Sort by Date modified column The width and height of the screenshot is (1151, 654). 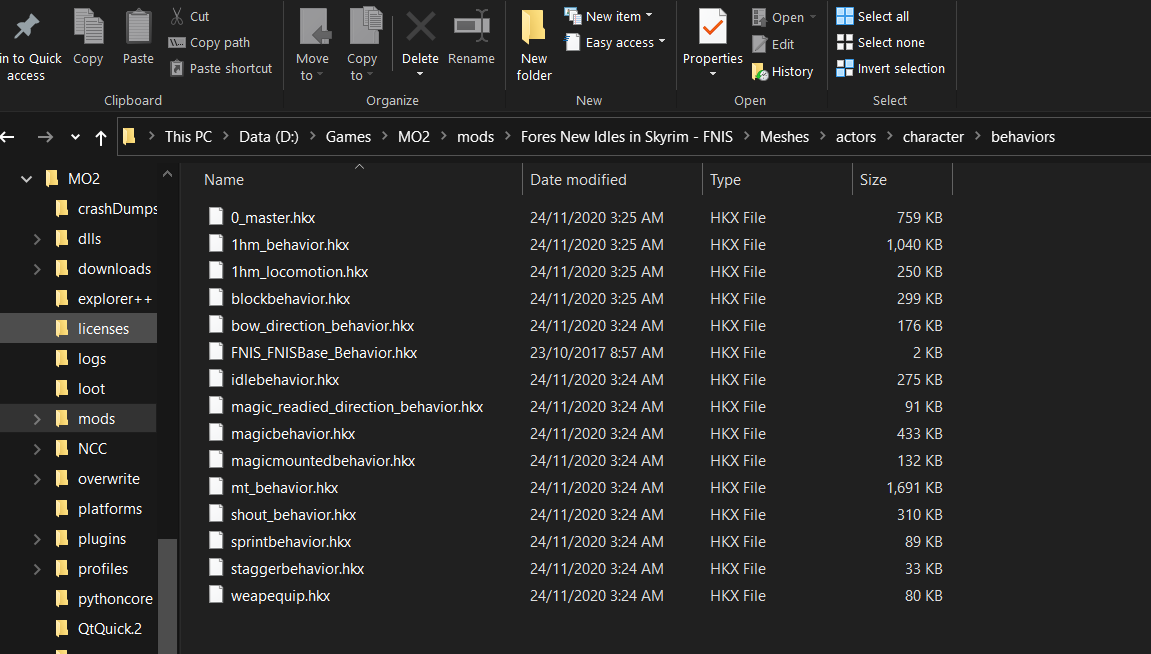pyautogui.click(x=612, y=180)
